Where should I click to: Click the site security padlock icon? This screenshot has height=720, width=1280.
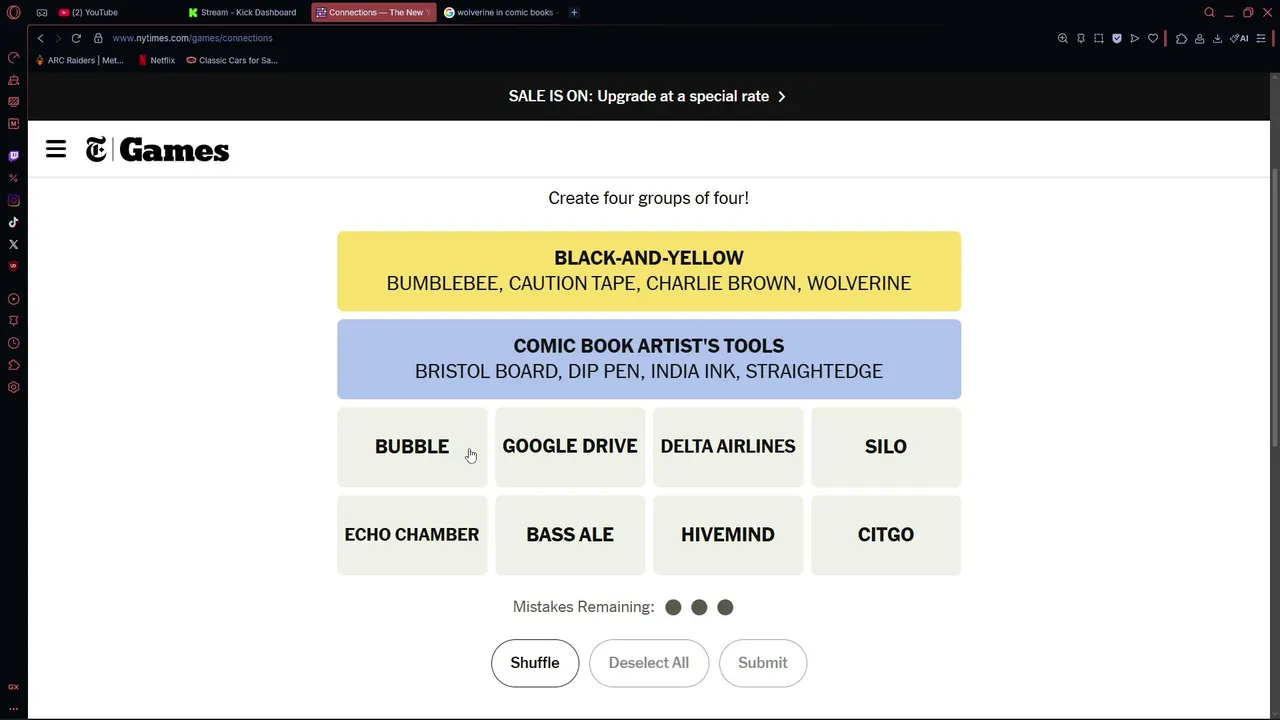[98, 38]
